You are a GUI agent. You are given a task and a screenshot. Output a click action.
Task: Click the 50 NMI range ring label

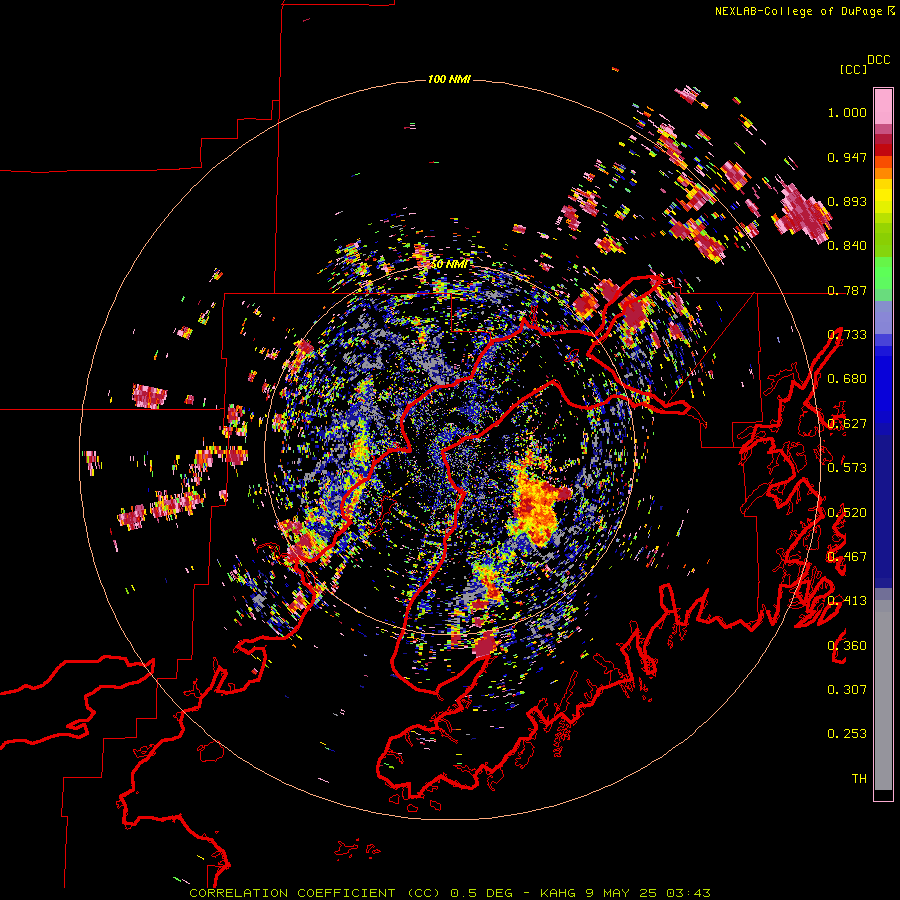[x=449, y=265]
